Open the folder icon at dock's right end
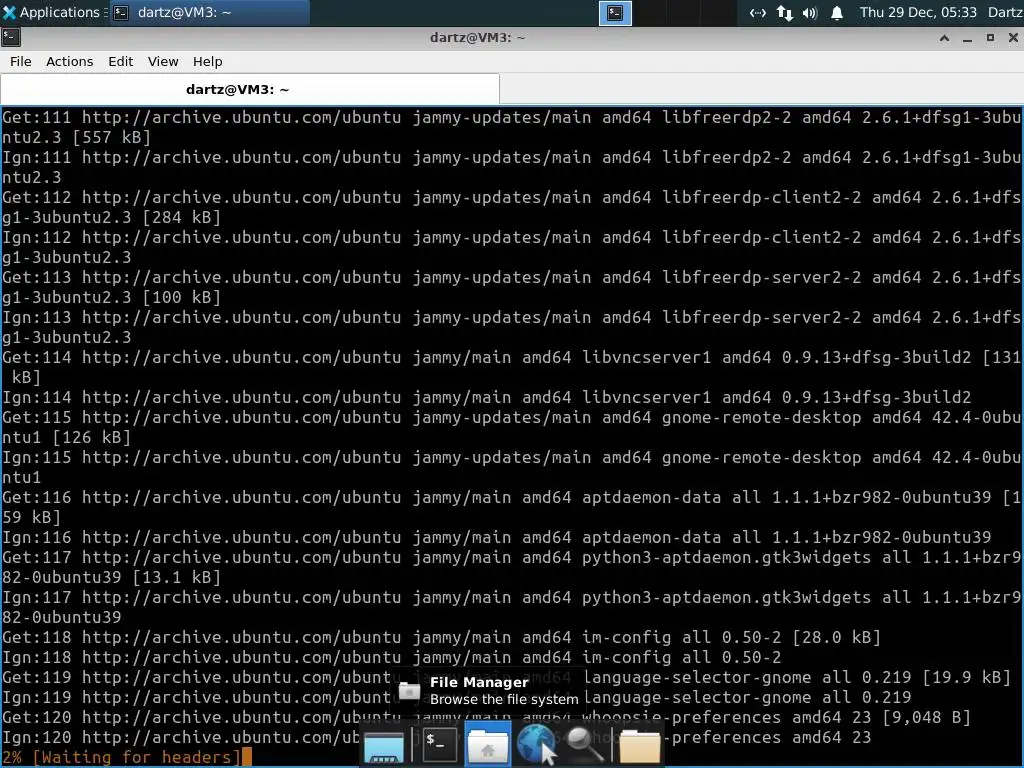1024x768 pixels. (x=639, y=746)
